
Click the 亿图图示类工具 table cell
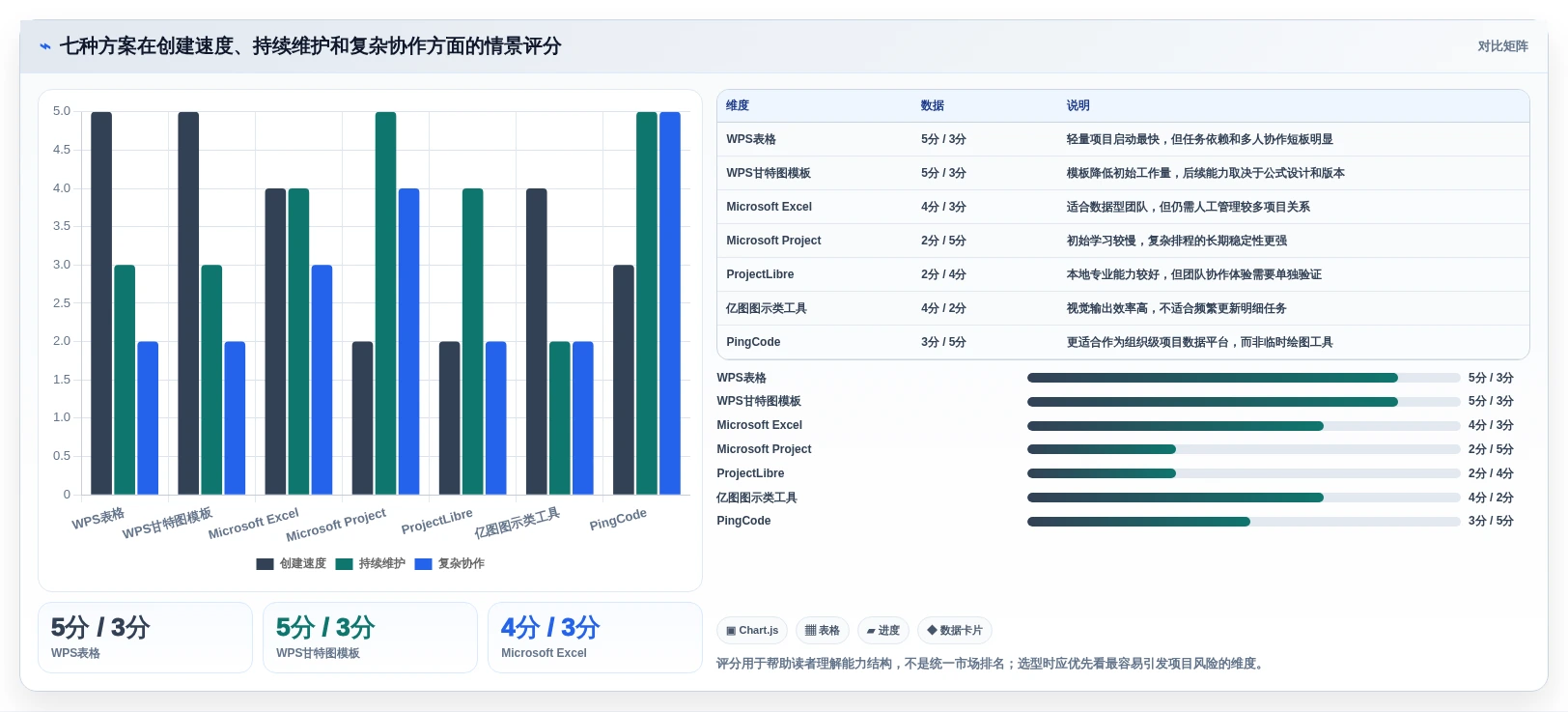click(x=767, y=308)
